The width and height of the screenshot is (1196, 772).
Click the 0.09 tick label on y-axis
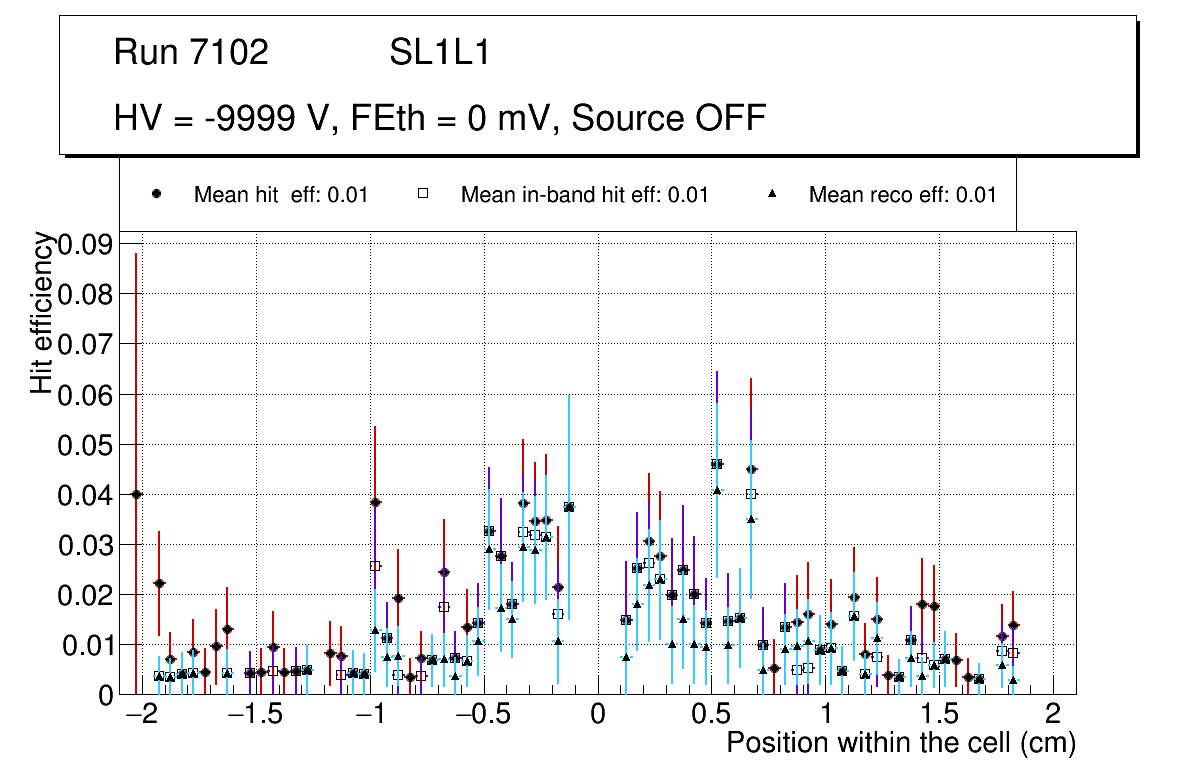tap(85, 245)
